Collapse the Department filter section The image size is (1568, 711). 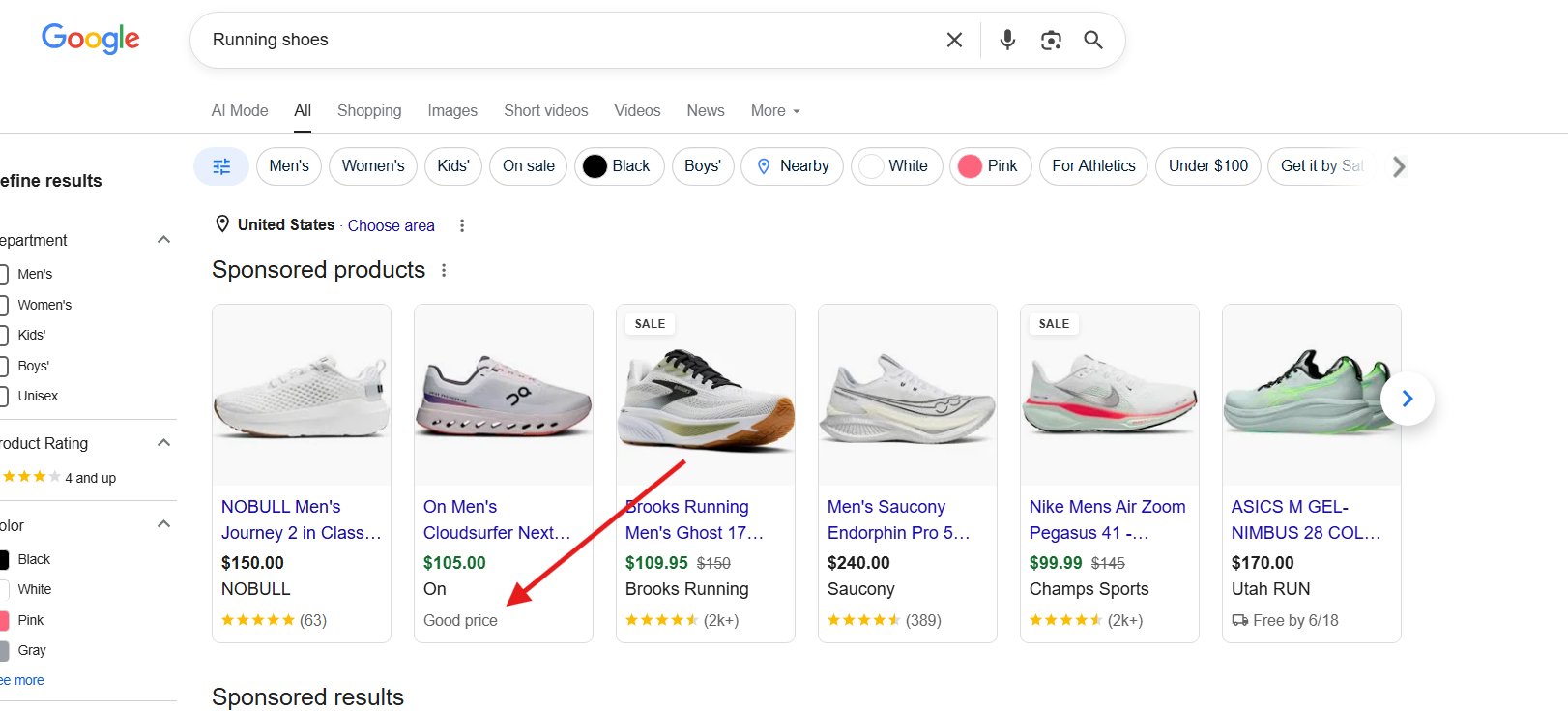point(163,240)
